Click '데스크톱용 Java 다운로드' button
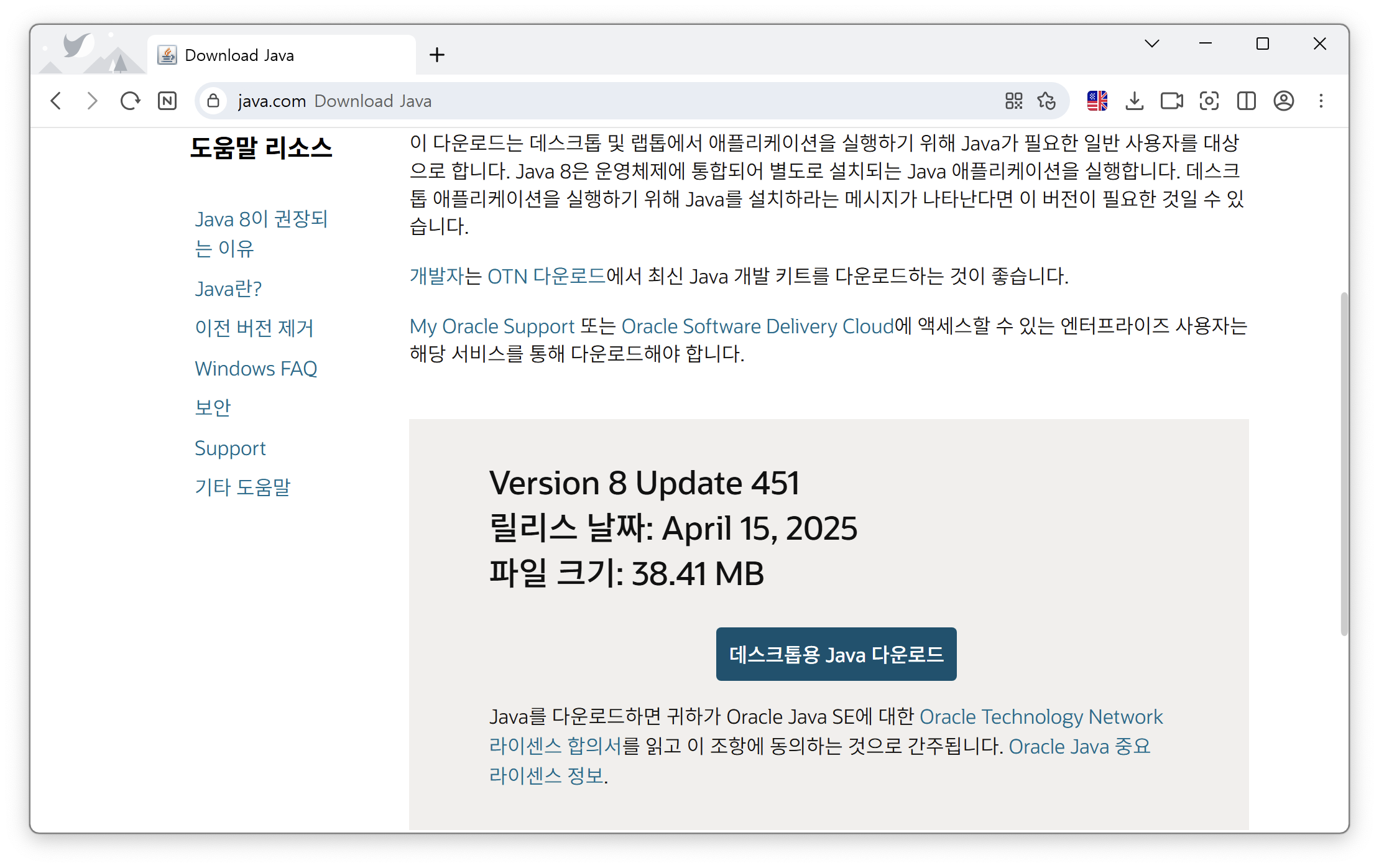Screen dimensions: 1379x868 [x=836, y=654]
